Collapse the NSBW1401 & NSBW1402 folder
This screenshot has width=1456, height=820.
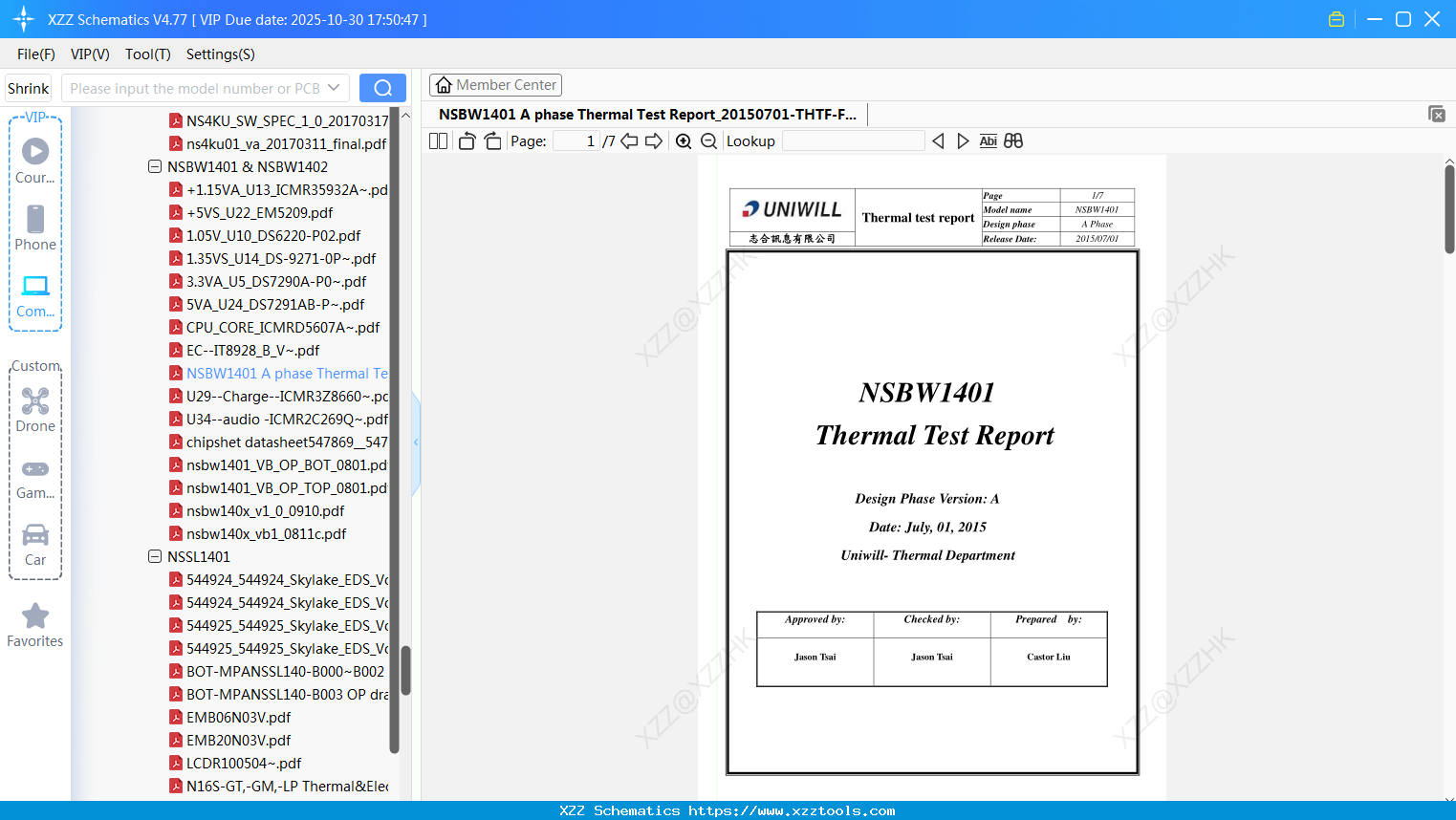pos(155,166)
